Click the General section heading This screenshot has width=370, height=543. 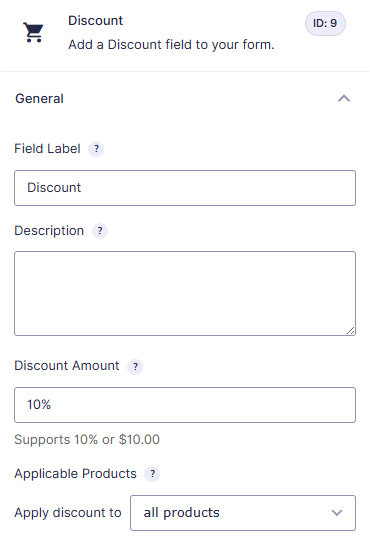tap(39, 99)
